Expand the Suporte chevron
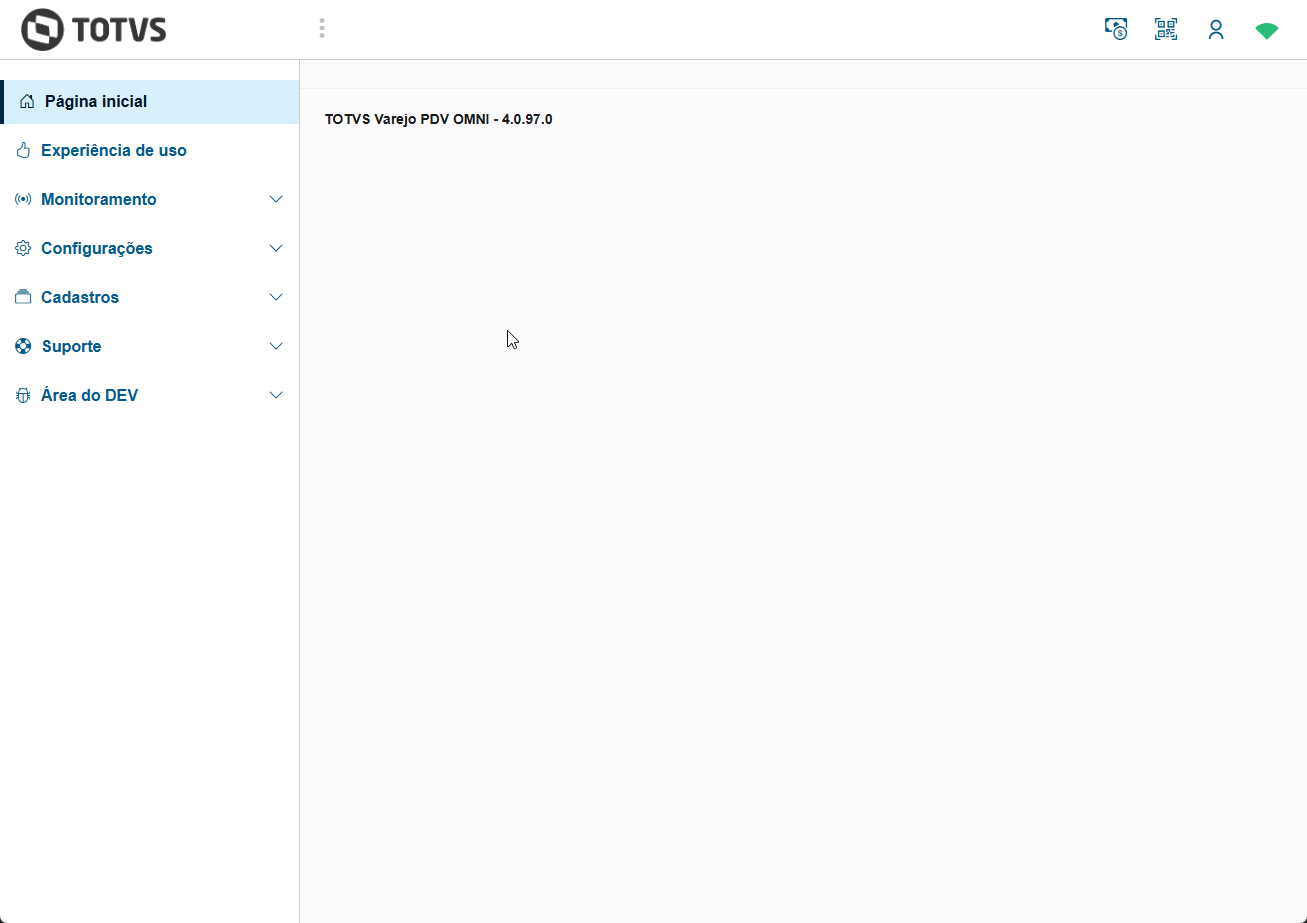Screen dimensions: 1307x923 tap(277, 346)
